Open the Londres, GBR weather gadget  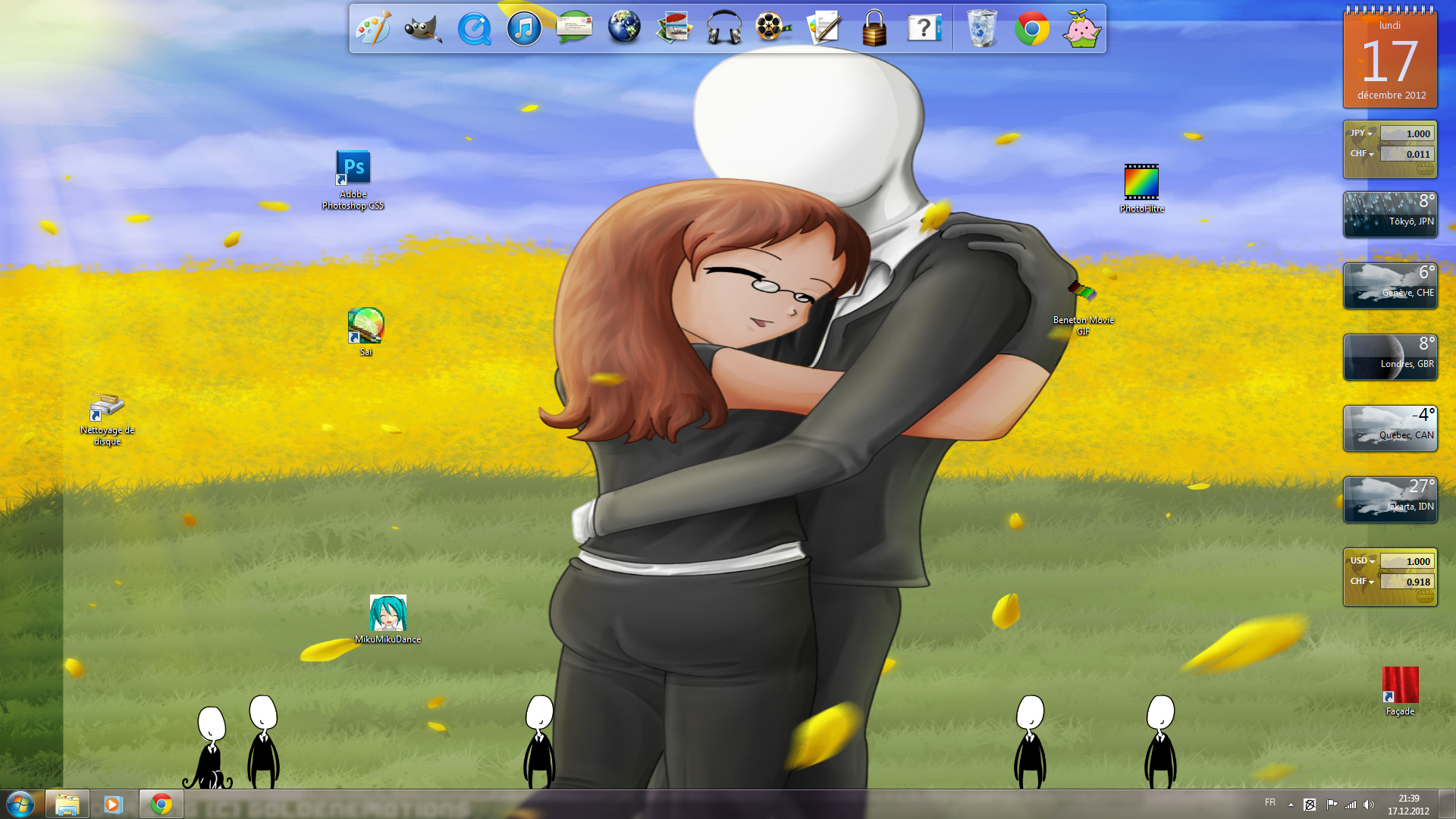1390,357
